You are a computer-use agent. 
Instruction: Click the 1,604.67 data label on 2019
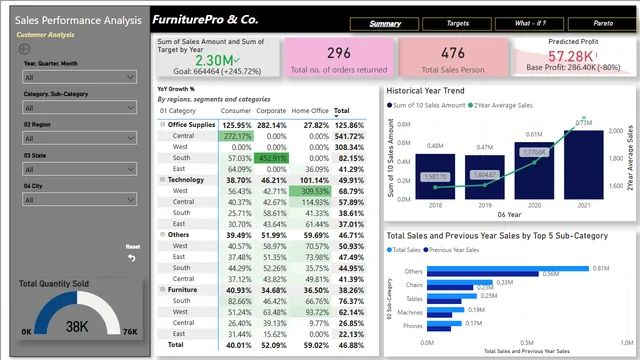pos(485,175)
